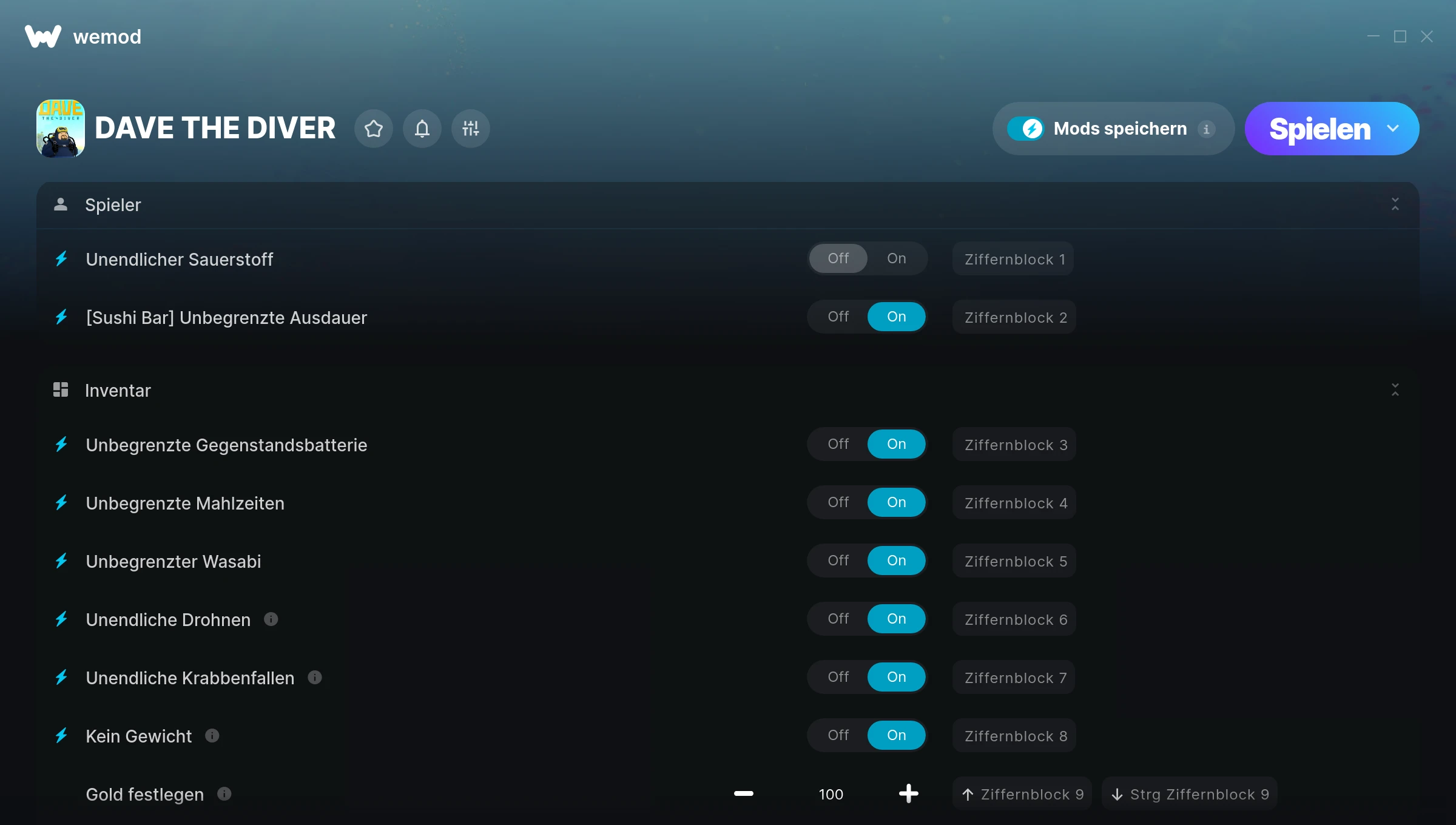Open game notifications bell icon
The image size is (1456, 825).
click(x=422, y=129)
